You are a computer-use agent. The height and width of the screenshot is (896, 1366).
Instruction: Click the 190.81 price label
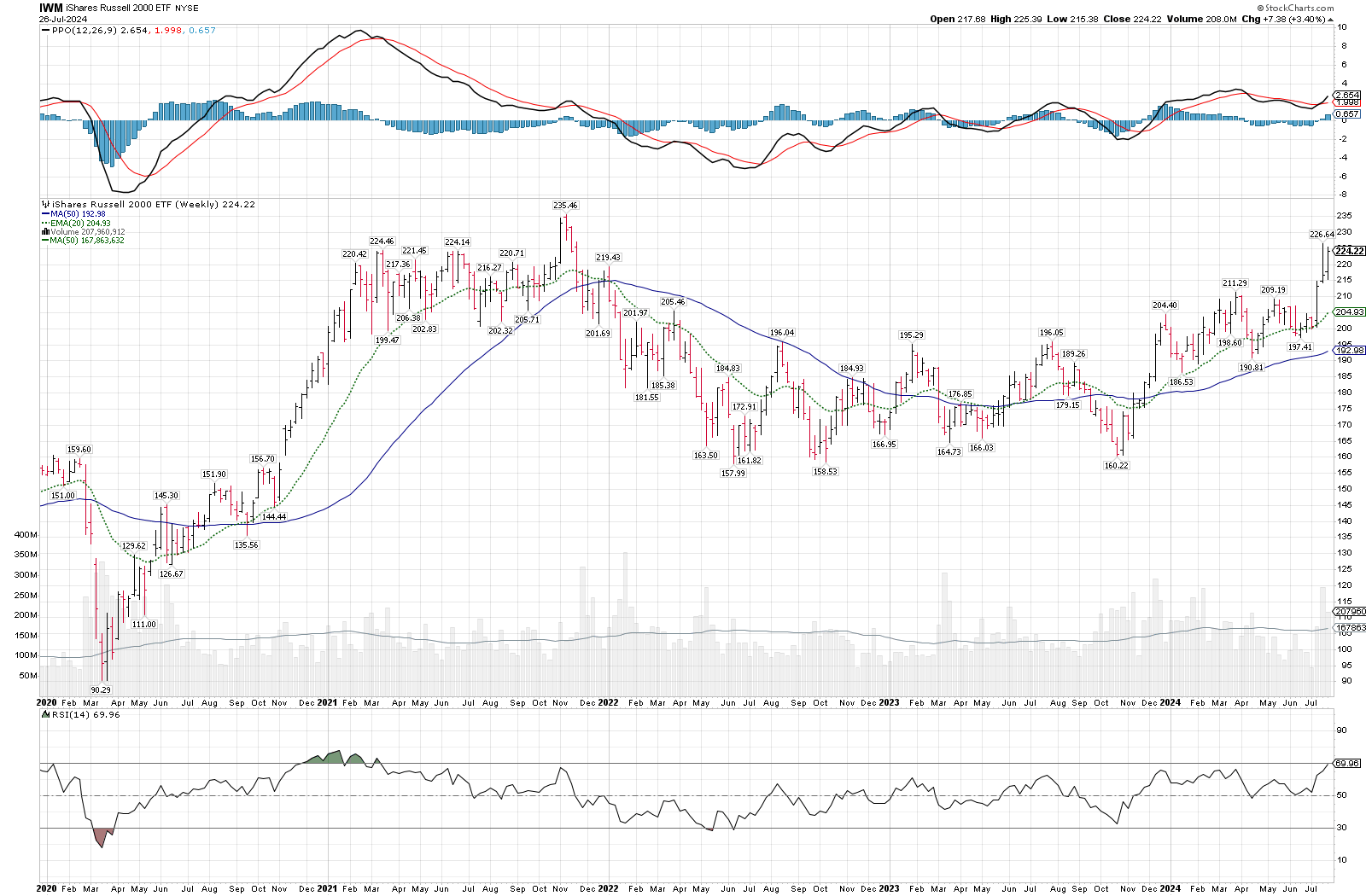(x=1251, y=368)
